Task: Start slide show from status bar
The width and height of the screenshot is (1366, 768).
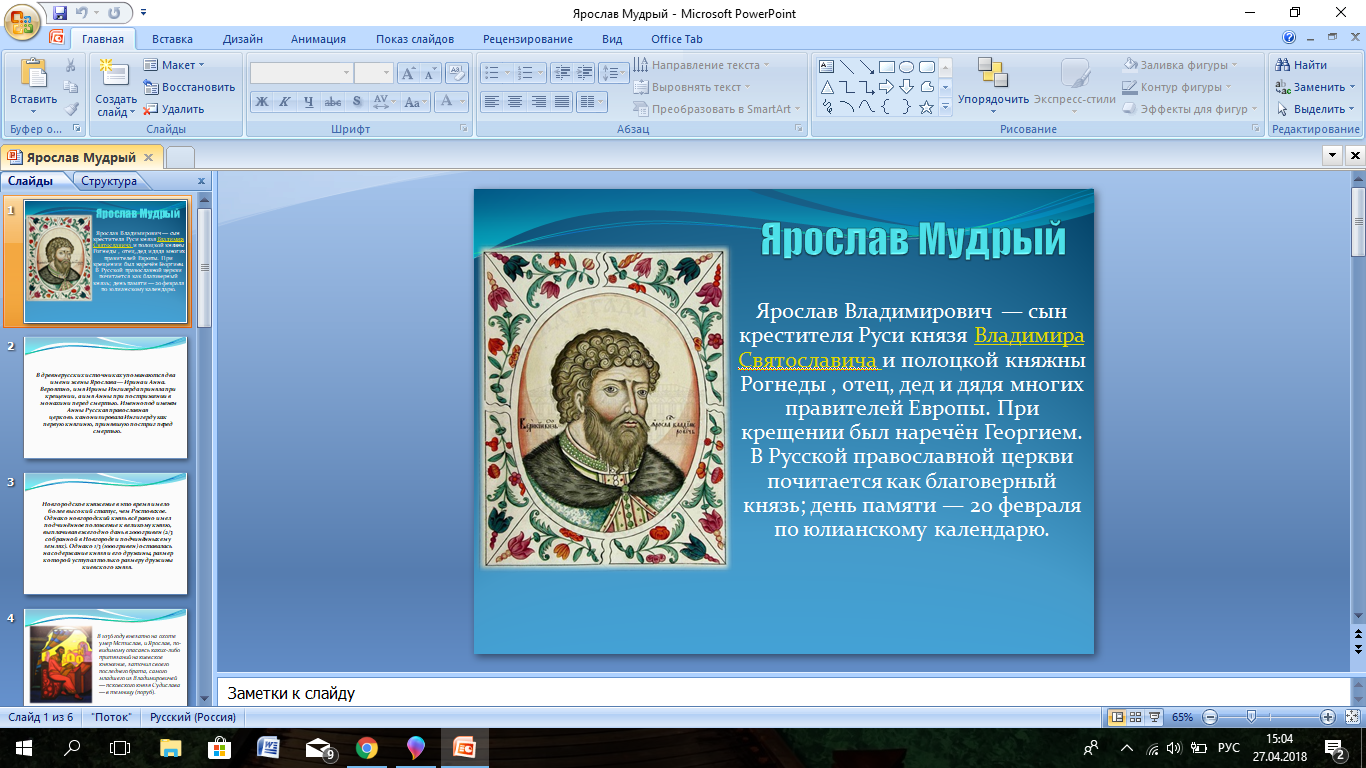Action: tap(1154, 717)
